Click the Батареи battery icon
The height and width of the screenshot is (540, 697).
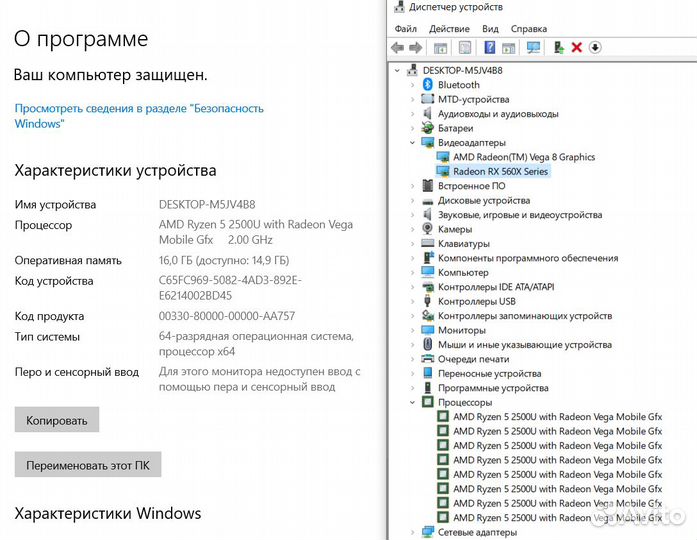[428, 128]
